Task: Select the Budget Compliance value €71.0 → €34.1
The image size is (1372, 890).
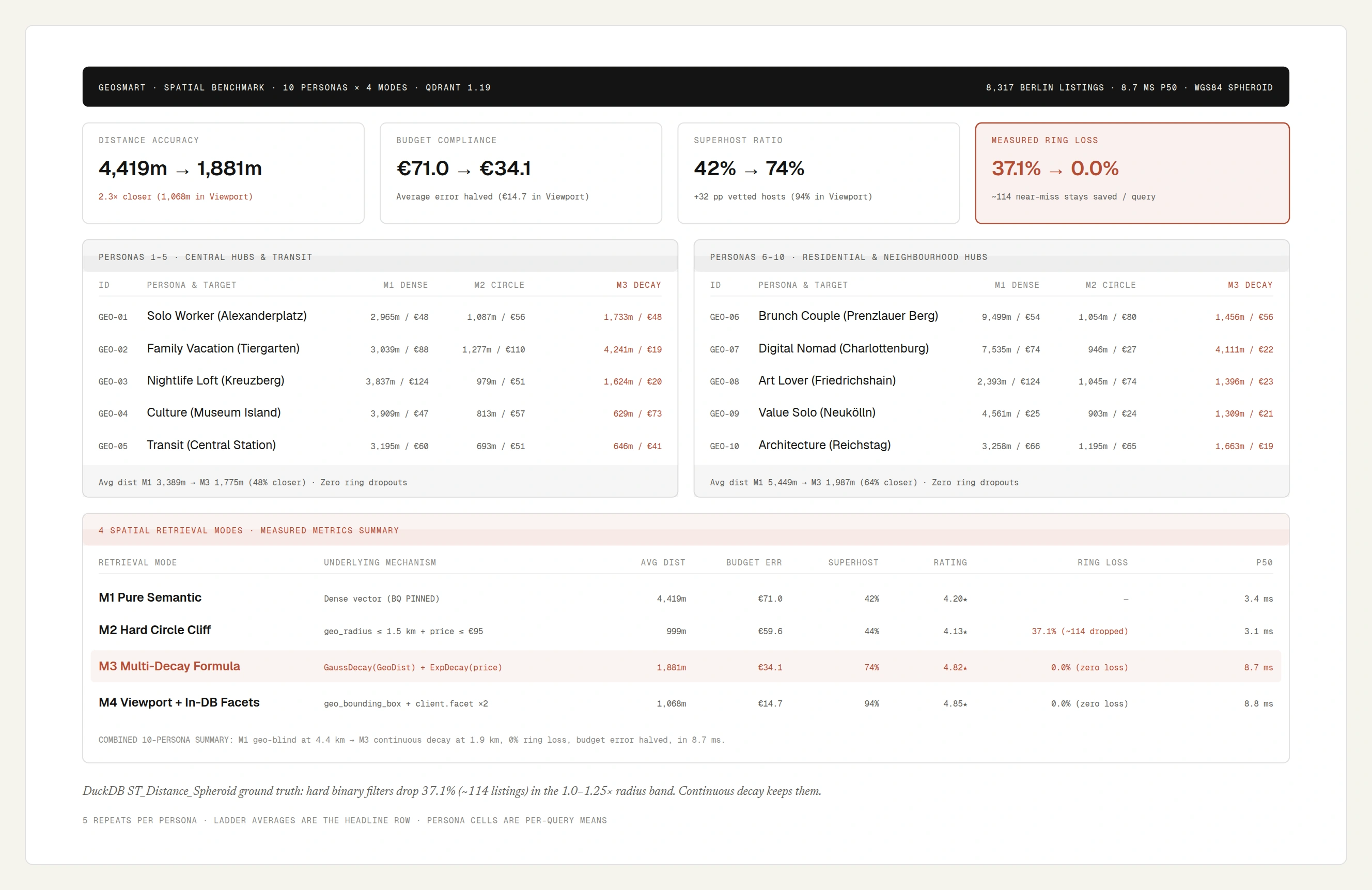Action: (x=463, y=168)
